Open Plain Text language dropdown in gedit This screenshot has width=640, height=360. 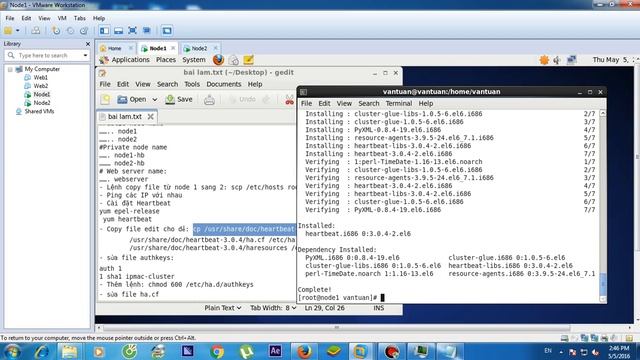click(223, 308)
